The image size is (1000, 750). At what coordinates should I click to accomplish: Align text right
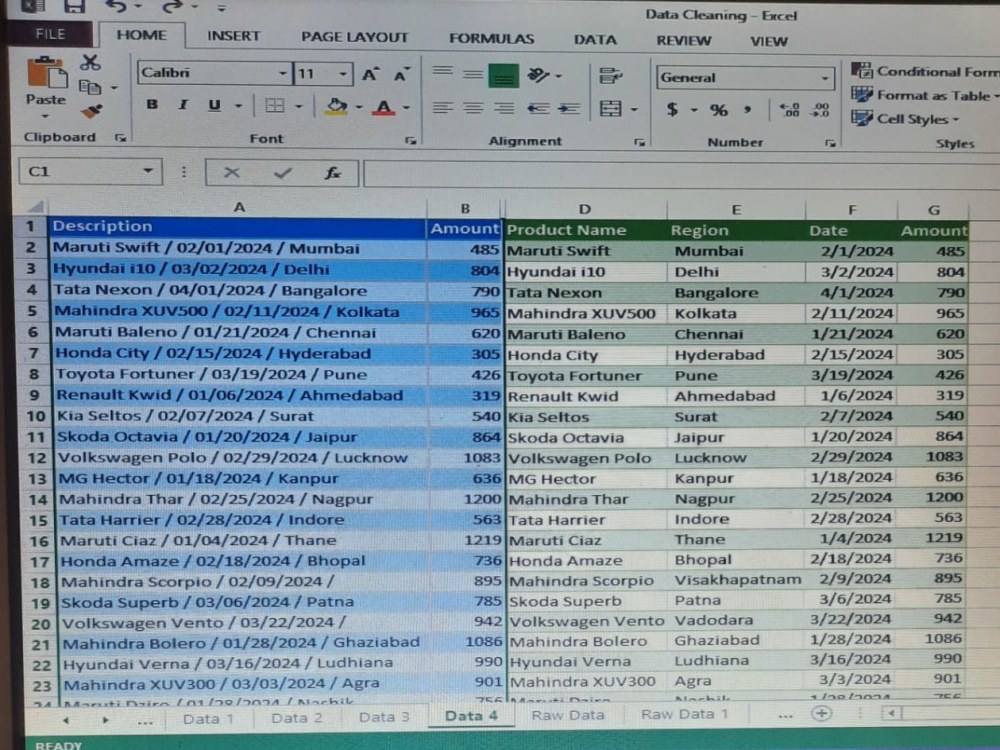pos(504,108)
